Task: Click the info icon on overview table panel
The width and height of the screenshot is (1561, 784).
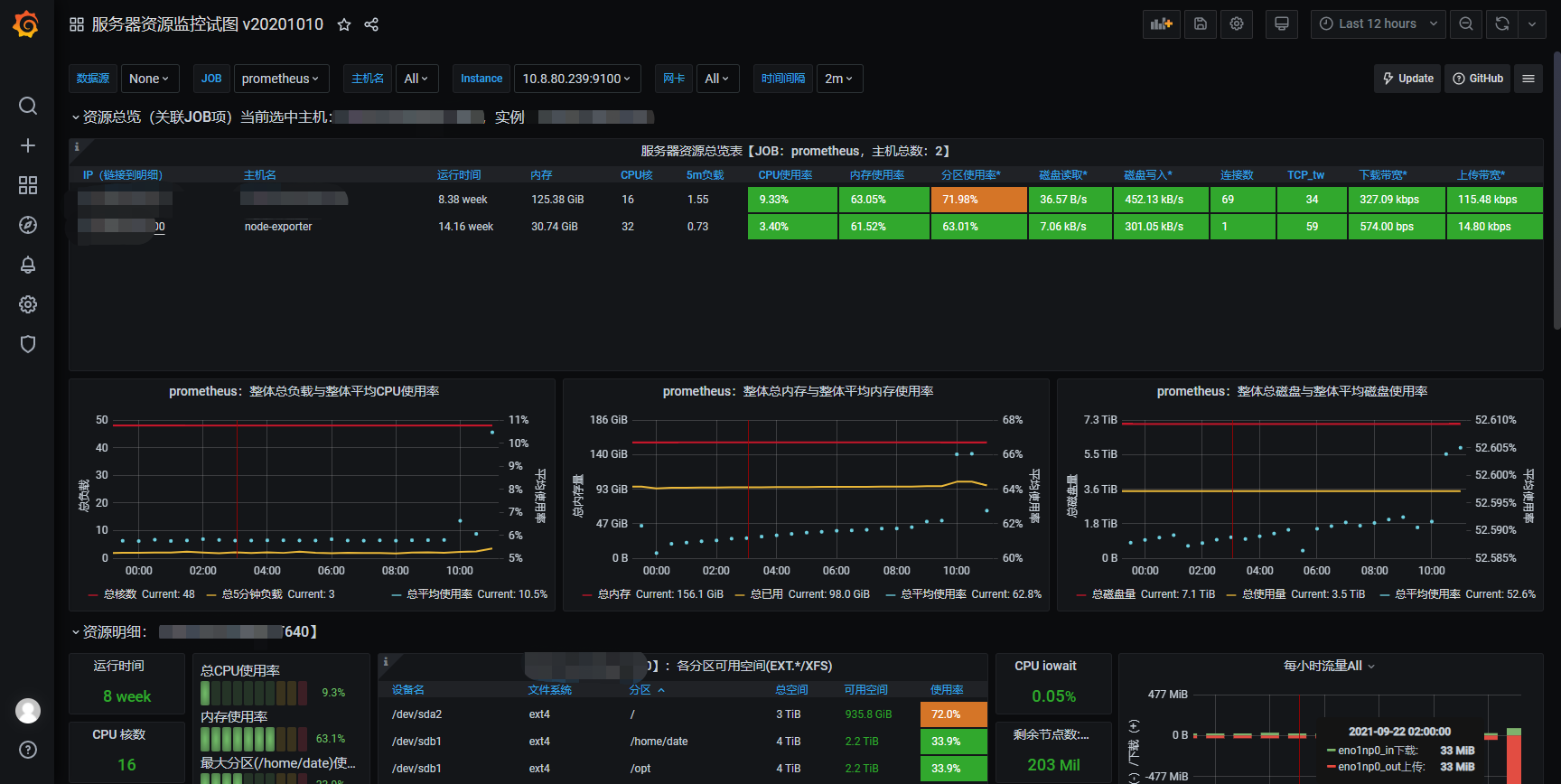Action: (77, 146)
